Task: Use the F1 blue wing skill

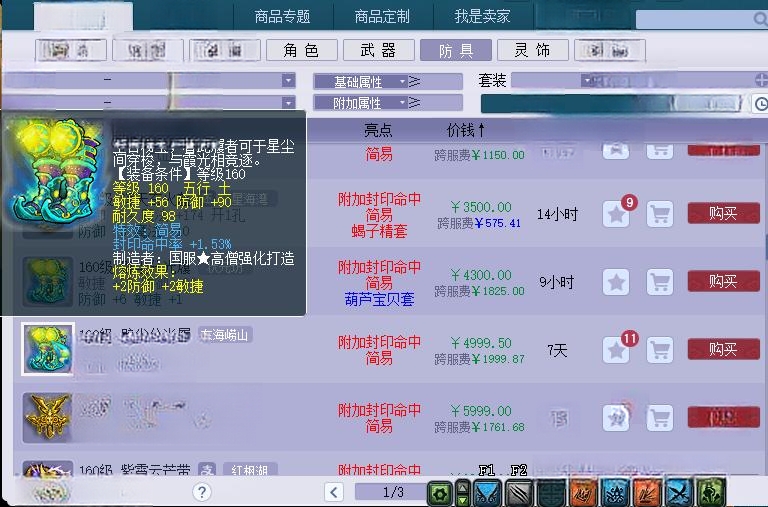Action: click(487, 492)
